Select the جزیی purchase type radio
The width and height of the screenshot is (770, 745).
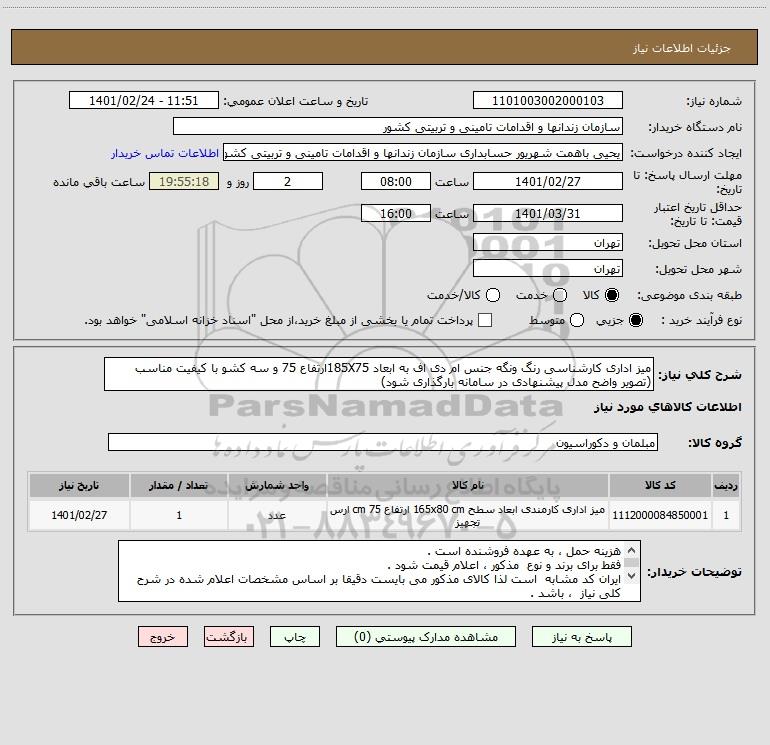(636, 320)
